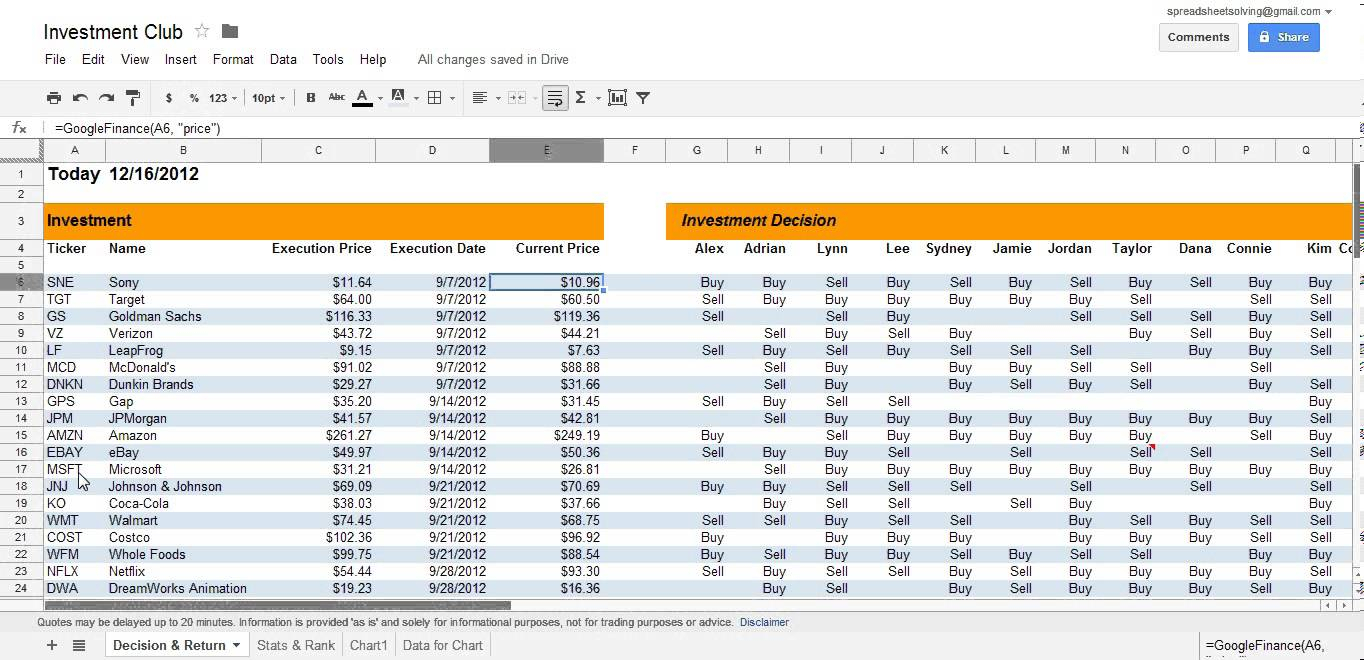
Task: Click the Print icon in toolbar
Action: coord(54,98)
